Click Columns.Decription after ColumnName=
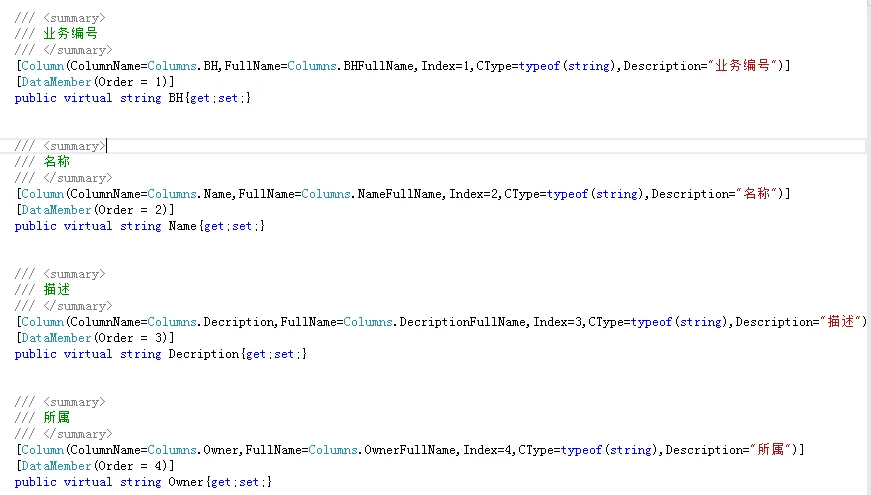 tap(211, 322)
